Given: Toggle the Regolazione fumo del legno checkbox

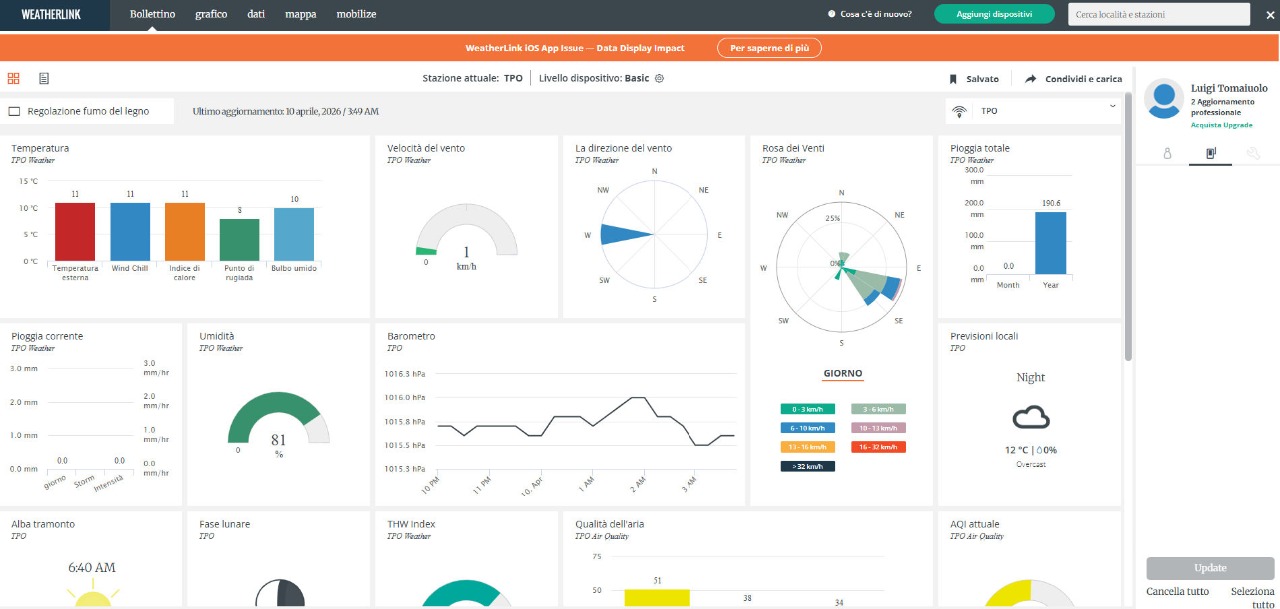Looking at the screenshot, I should point(15,111).
